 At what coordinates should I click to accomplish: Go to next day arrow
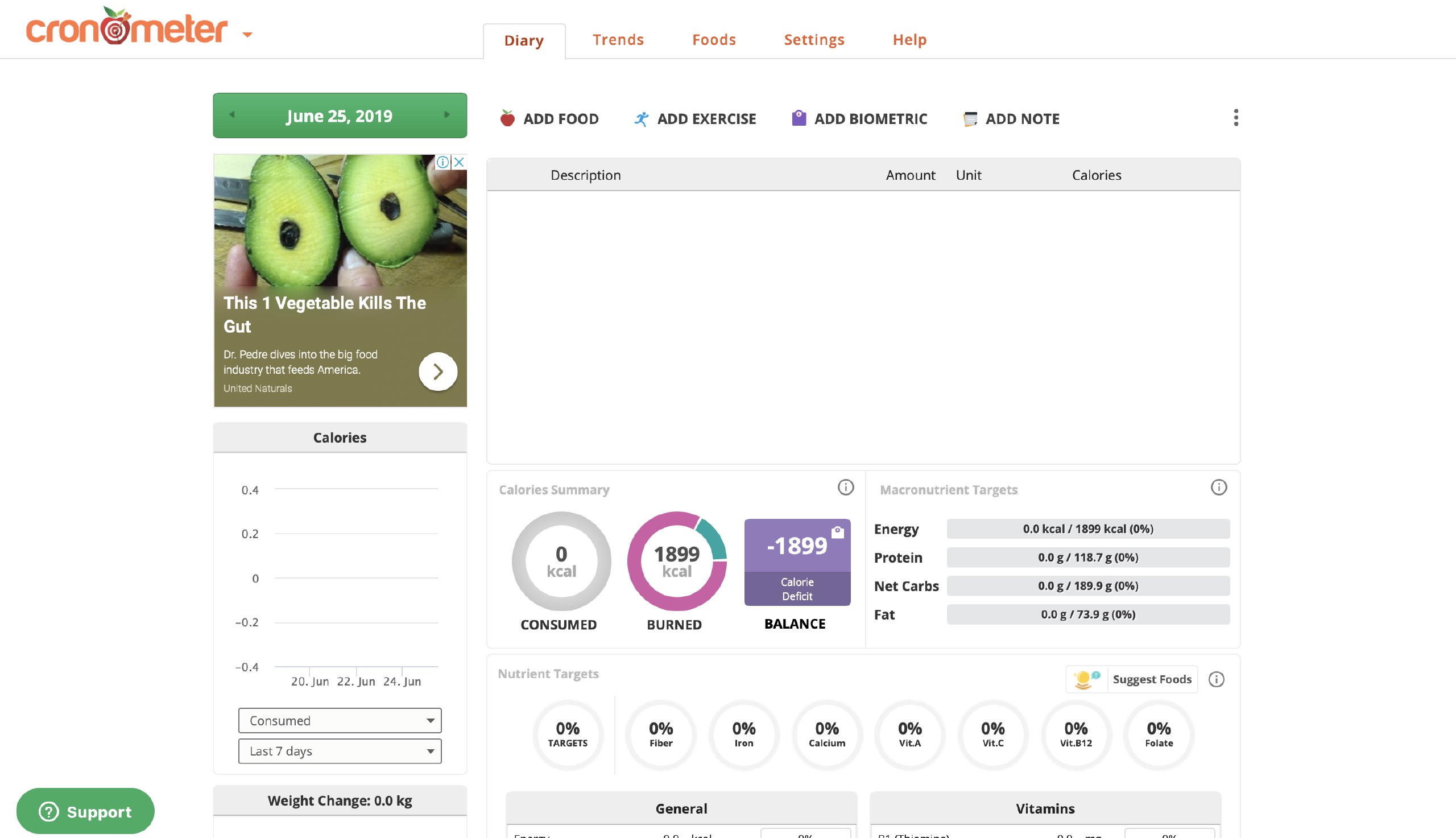(446, 114)
